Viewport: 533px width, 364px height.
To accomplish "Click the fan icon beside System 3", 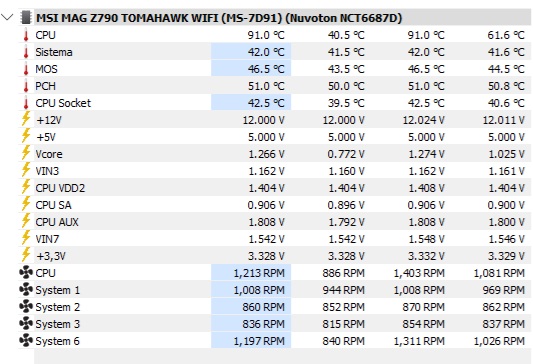I will tap(26, 324).
